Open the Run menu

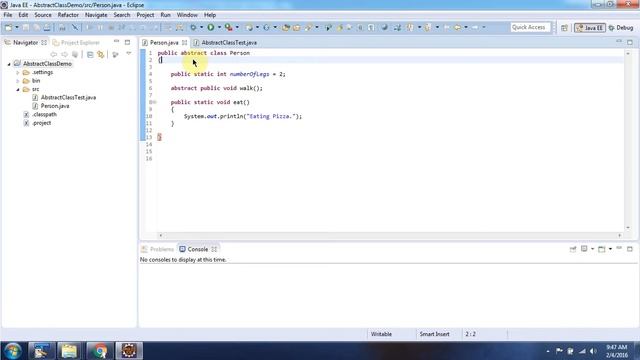point(165,15)
